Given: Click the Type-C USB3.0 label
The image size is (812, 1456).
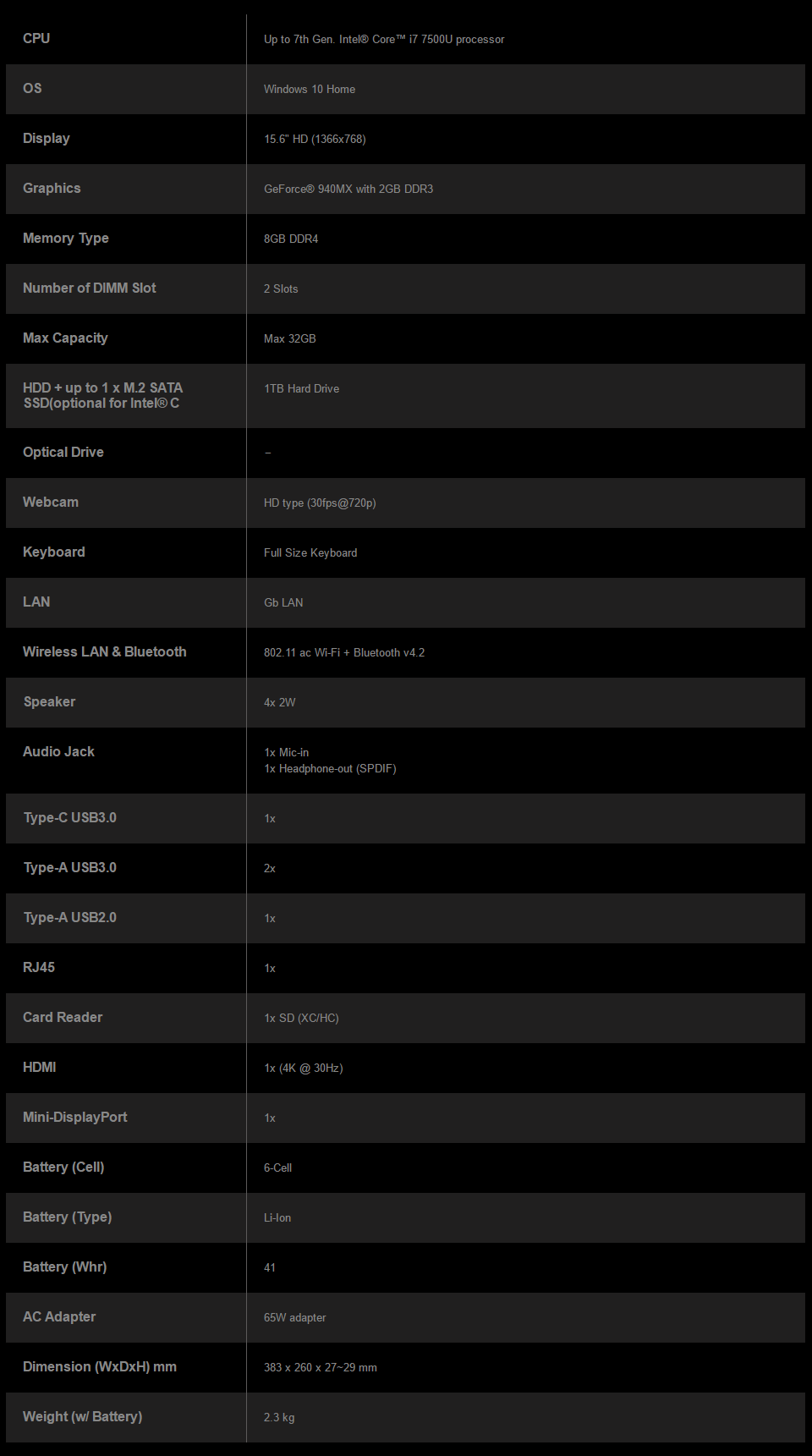Looking at the screenshot, I should [70, 818].
